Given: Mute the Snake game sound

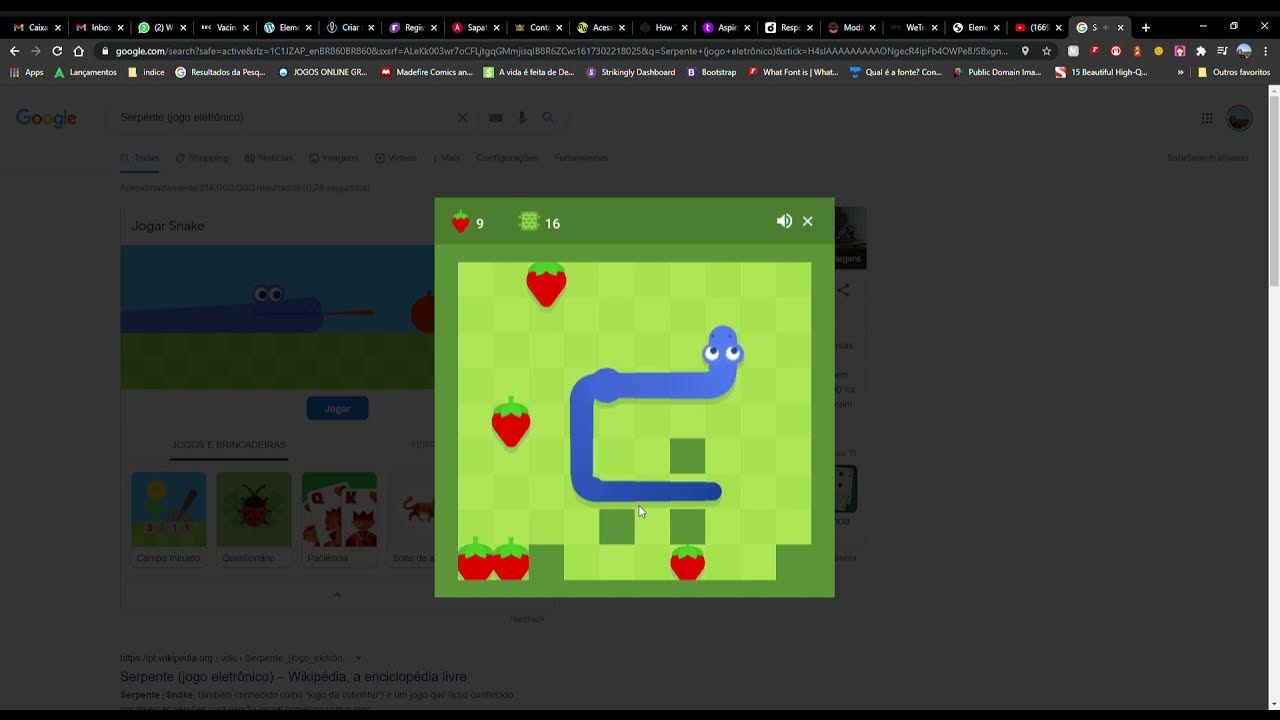Looking at the screenshot, I should (x=784, y=221).
